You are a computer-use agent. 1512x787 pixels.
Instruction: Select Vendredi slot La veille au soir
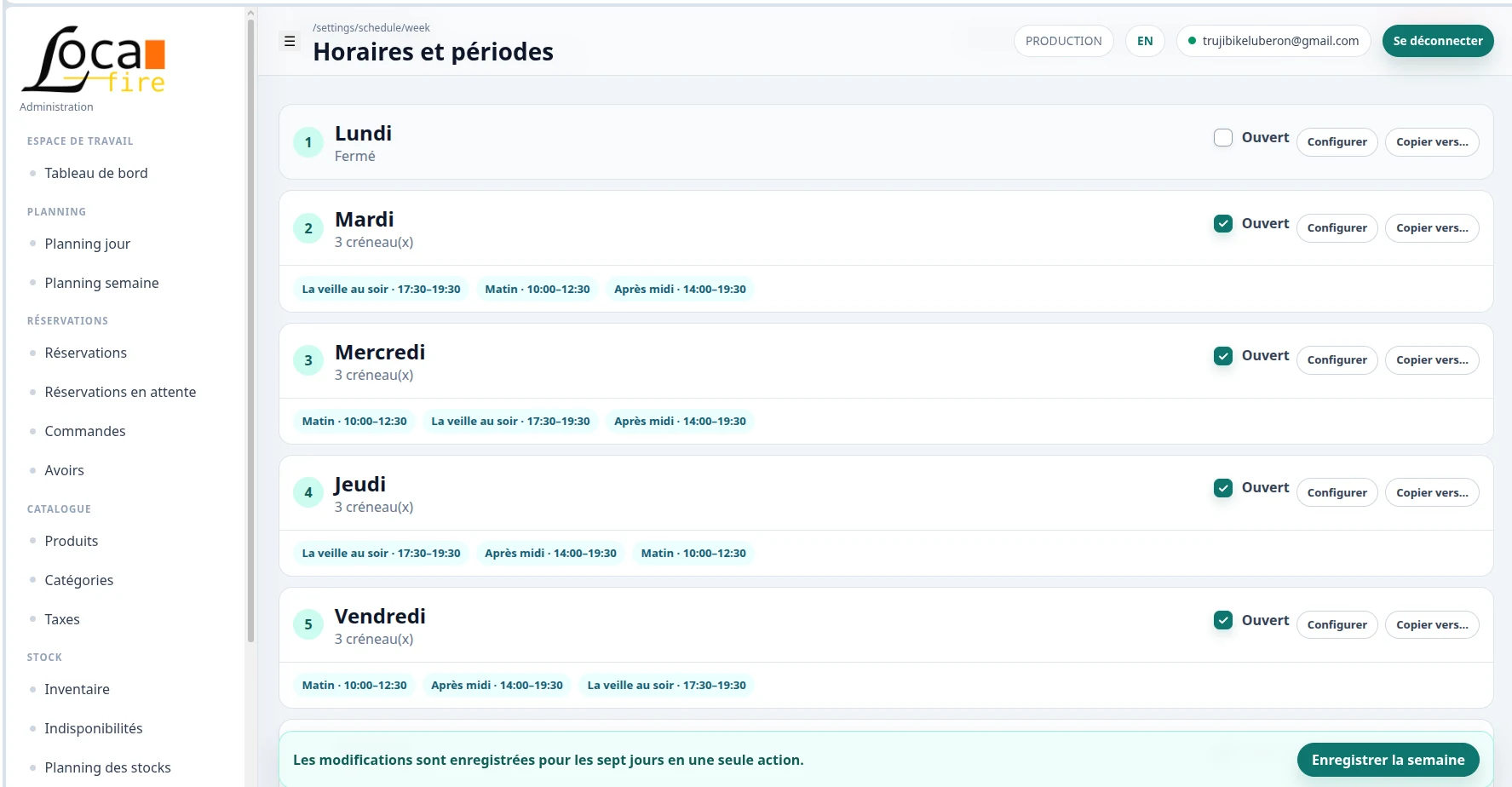tap(666, 686)
